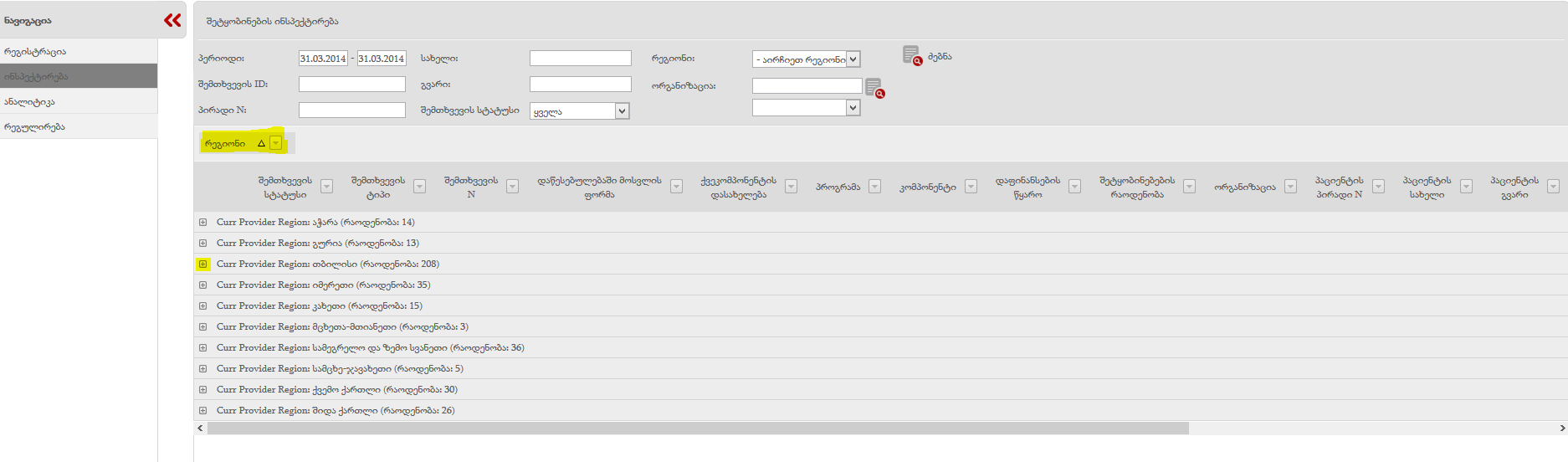Open filter icon for დაფინანსების წყარო column
Screen dimensions: 1568x462
pos(1074,187)
